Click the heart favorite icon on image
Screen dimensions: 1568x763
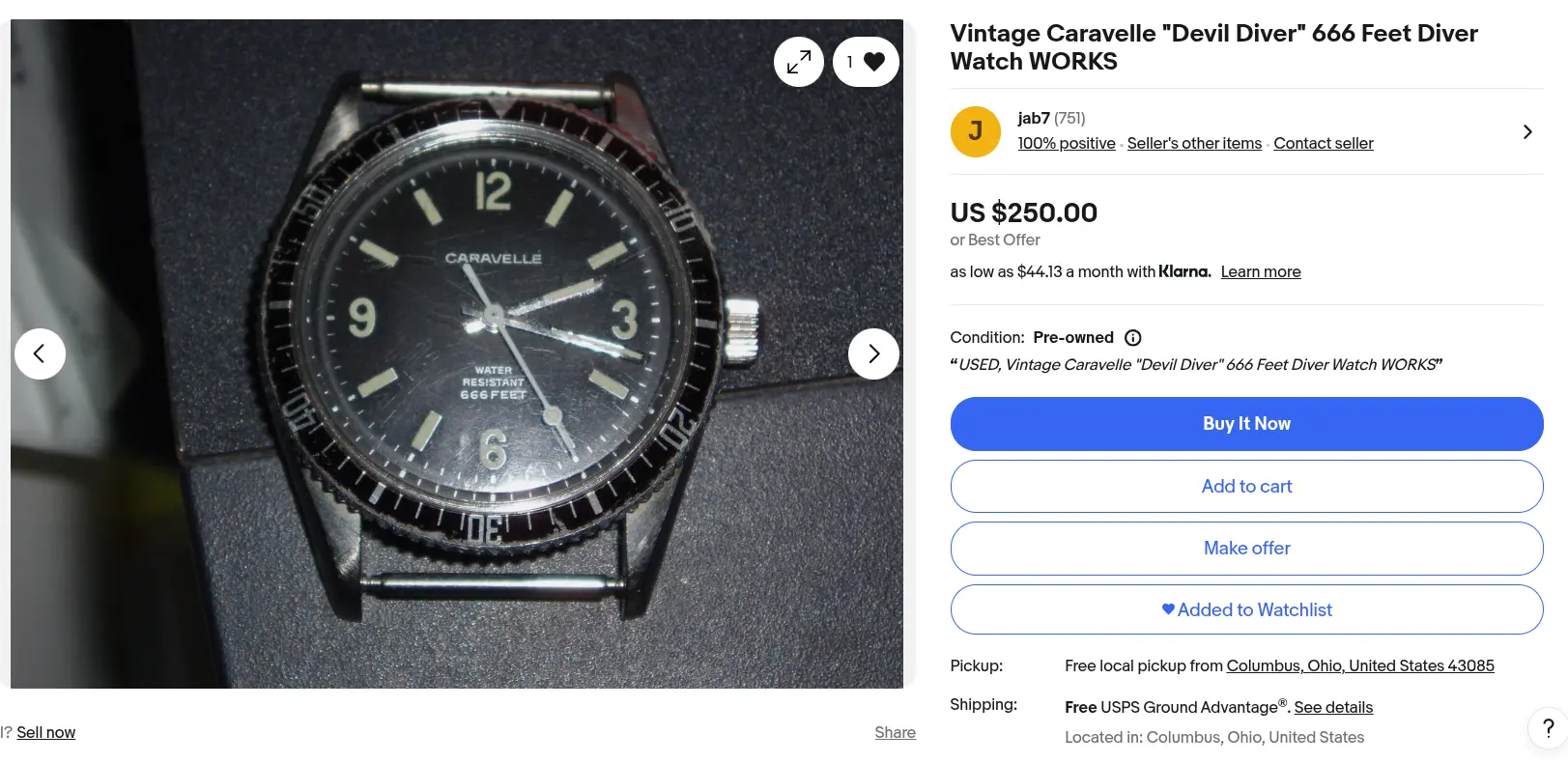[873, 62]
